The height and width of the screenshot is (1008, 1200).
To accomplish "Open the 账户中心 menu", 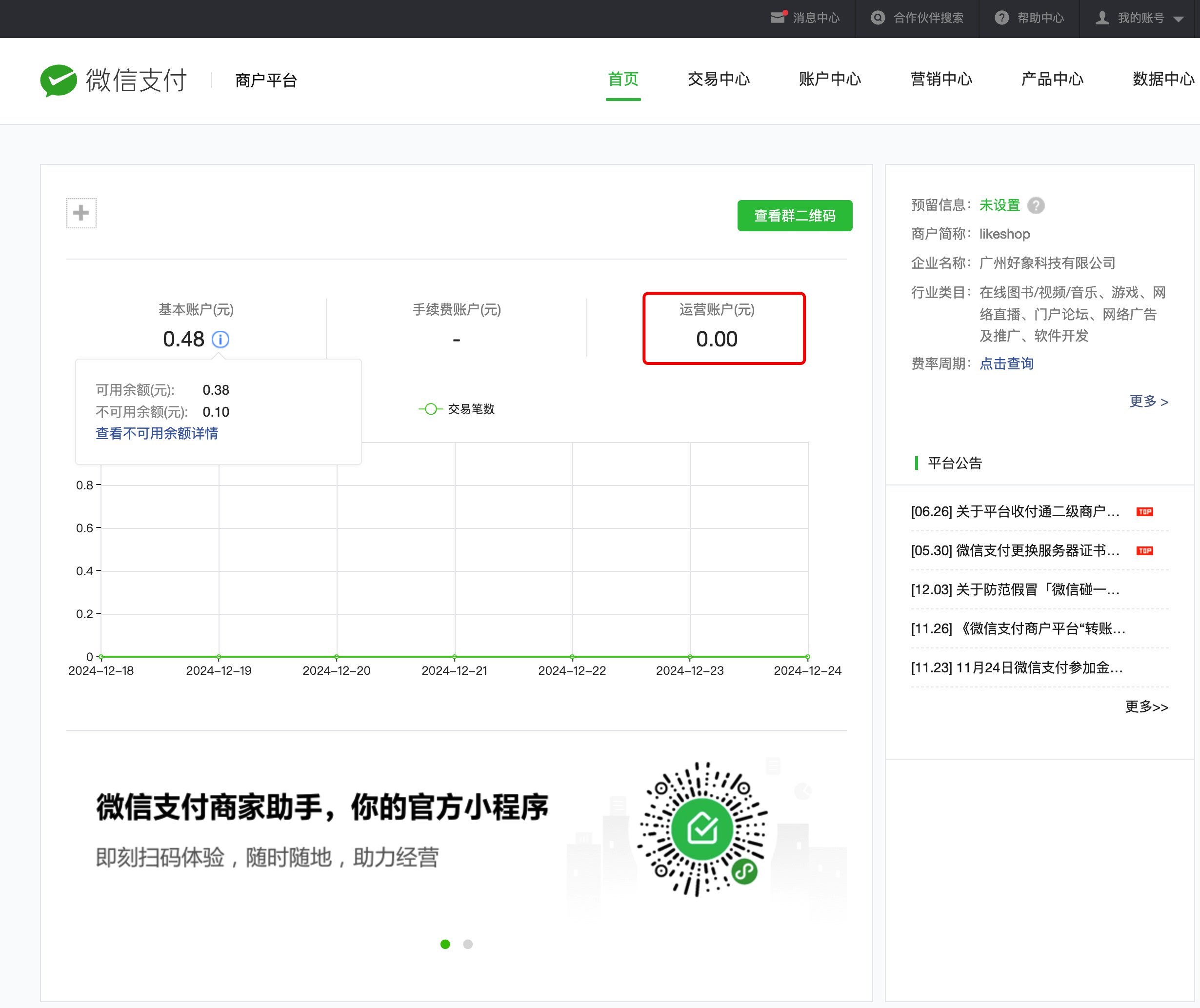I will (830, 79).
